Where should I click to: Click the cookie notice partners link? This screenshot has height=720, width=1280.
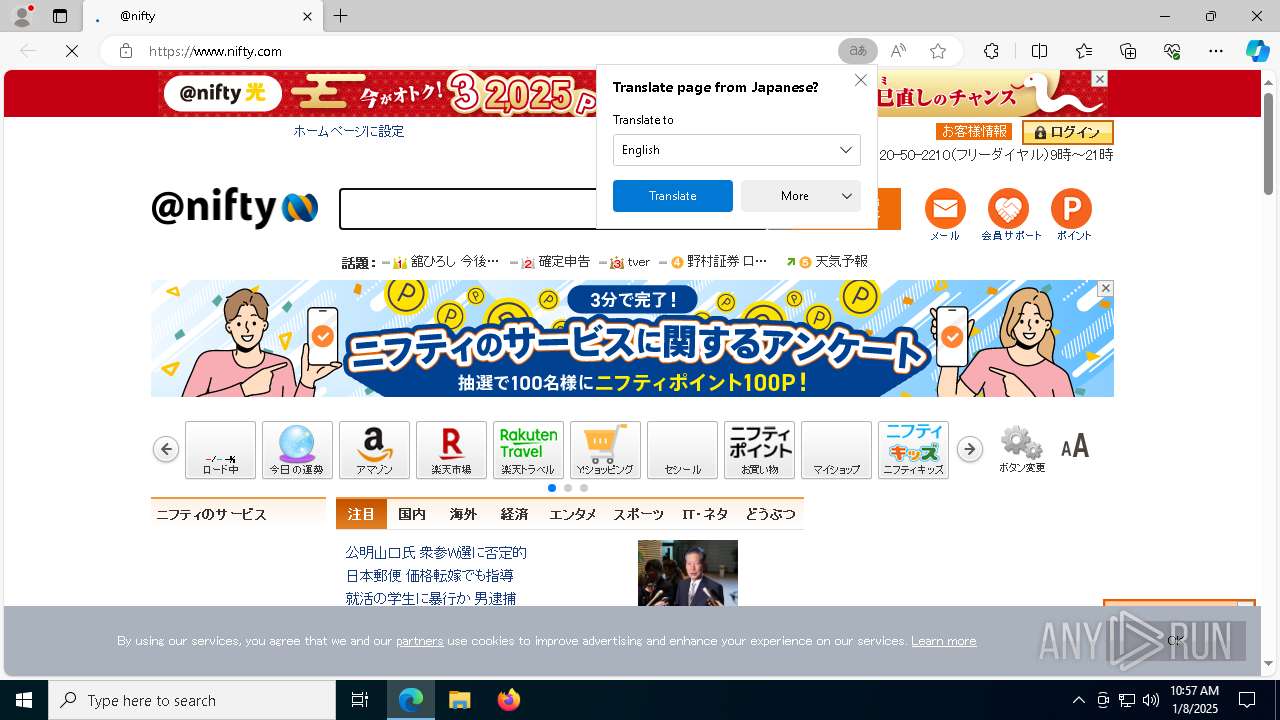[x=420, y=641]
